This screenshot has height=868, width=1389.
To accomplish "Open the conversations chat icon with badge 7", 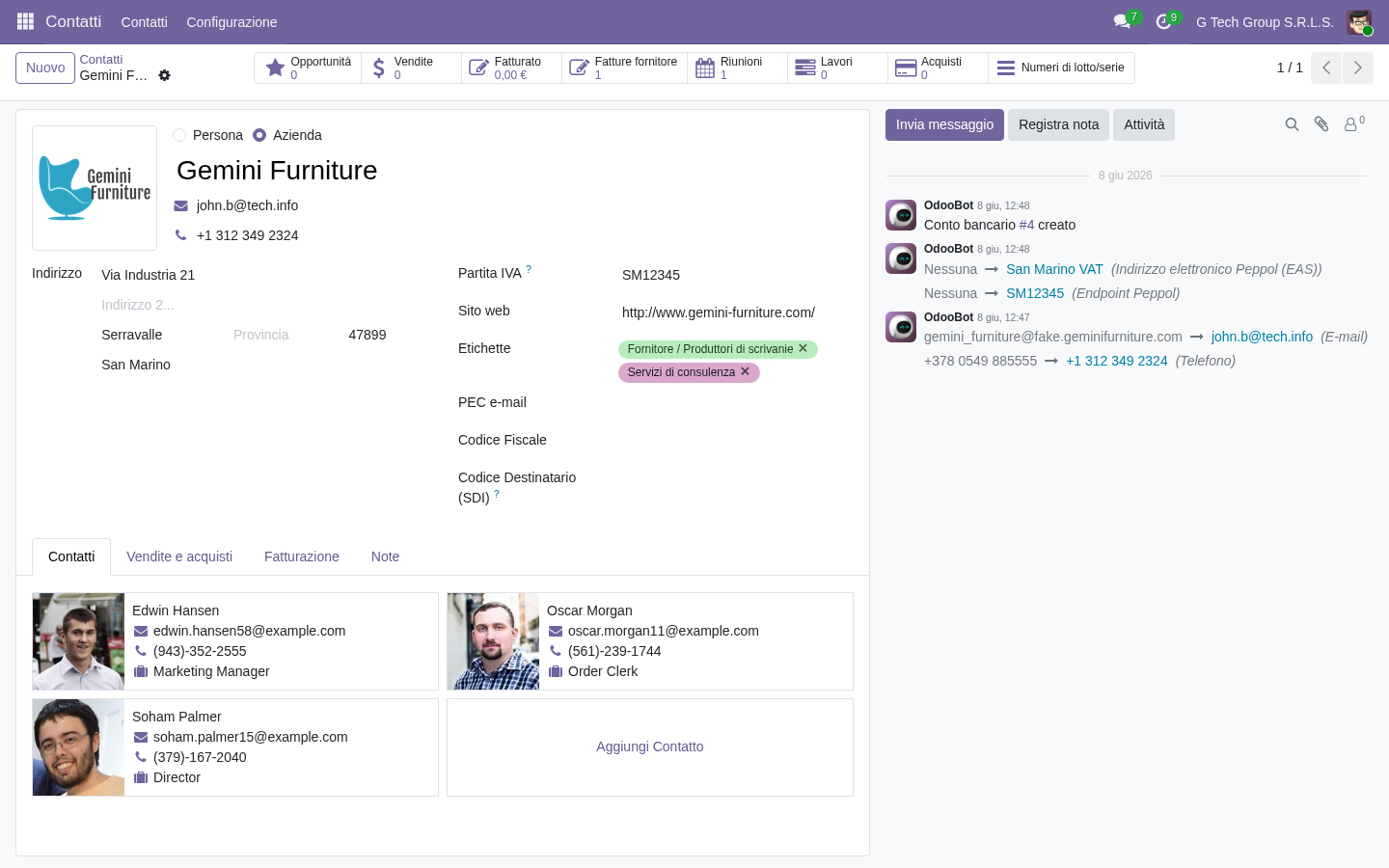I will (1122, 21).
